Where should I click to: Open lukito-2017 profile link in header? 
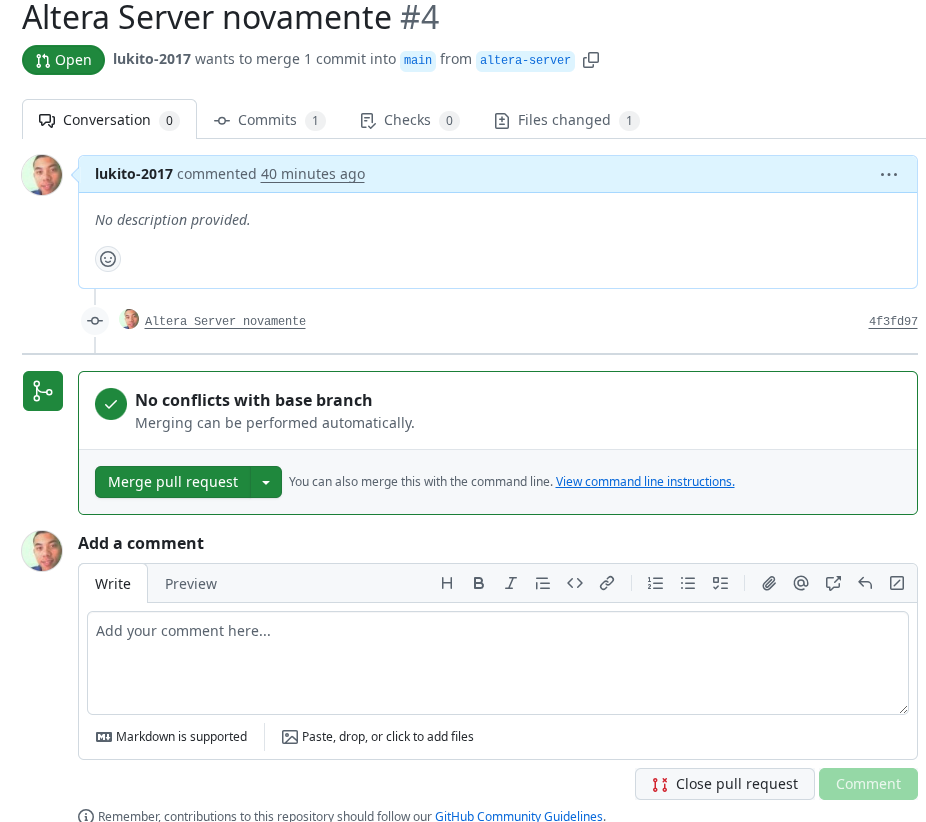pos(152,59)
